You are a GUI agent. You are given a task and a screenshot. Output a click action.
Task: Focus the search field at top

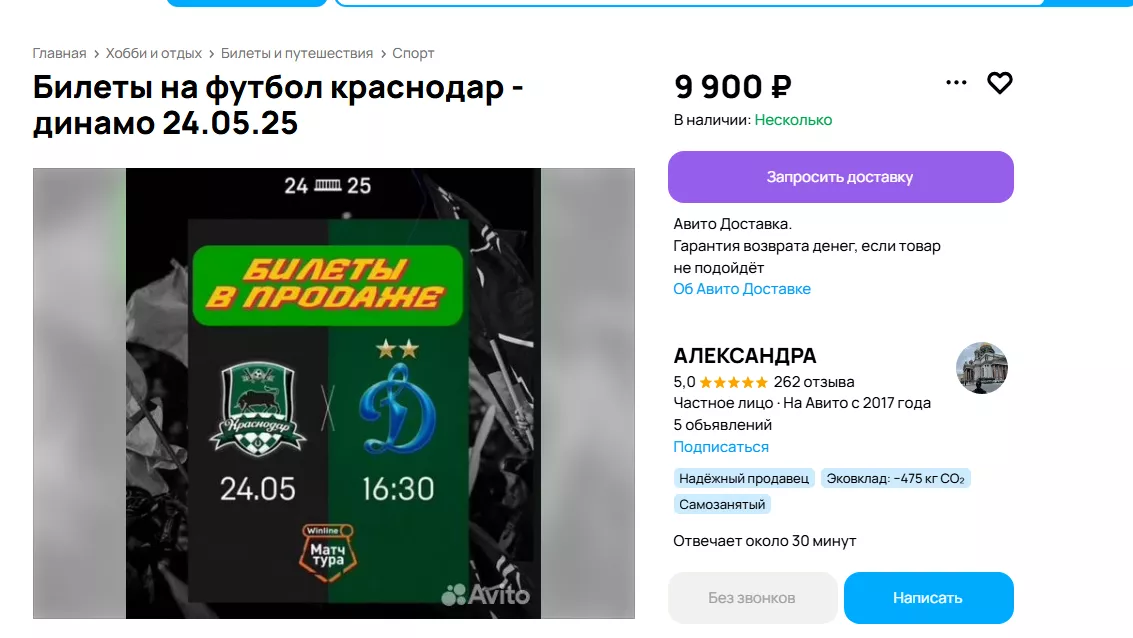690,3
